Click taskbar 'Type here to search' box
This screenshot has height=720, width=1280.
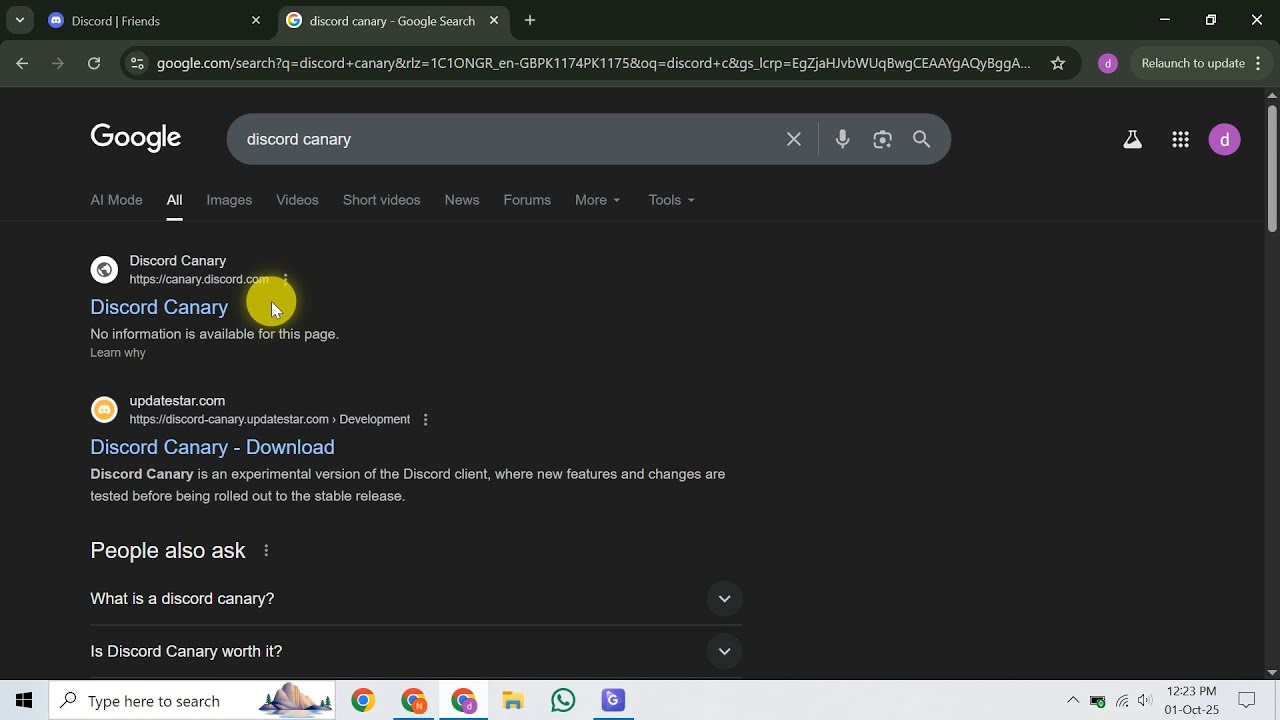(x=194, y=700)
